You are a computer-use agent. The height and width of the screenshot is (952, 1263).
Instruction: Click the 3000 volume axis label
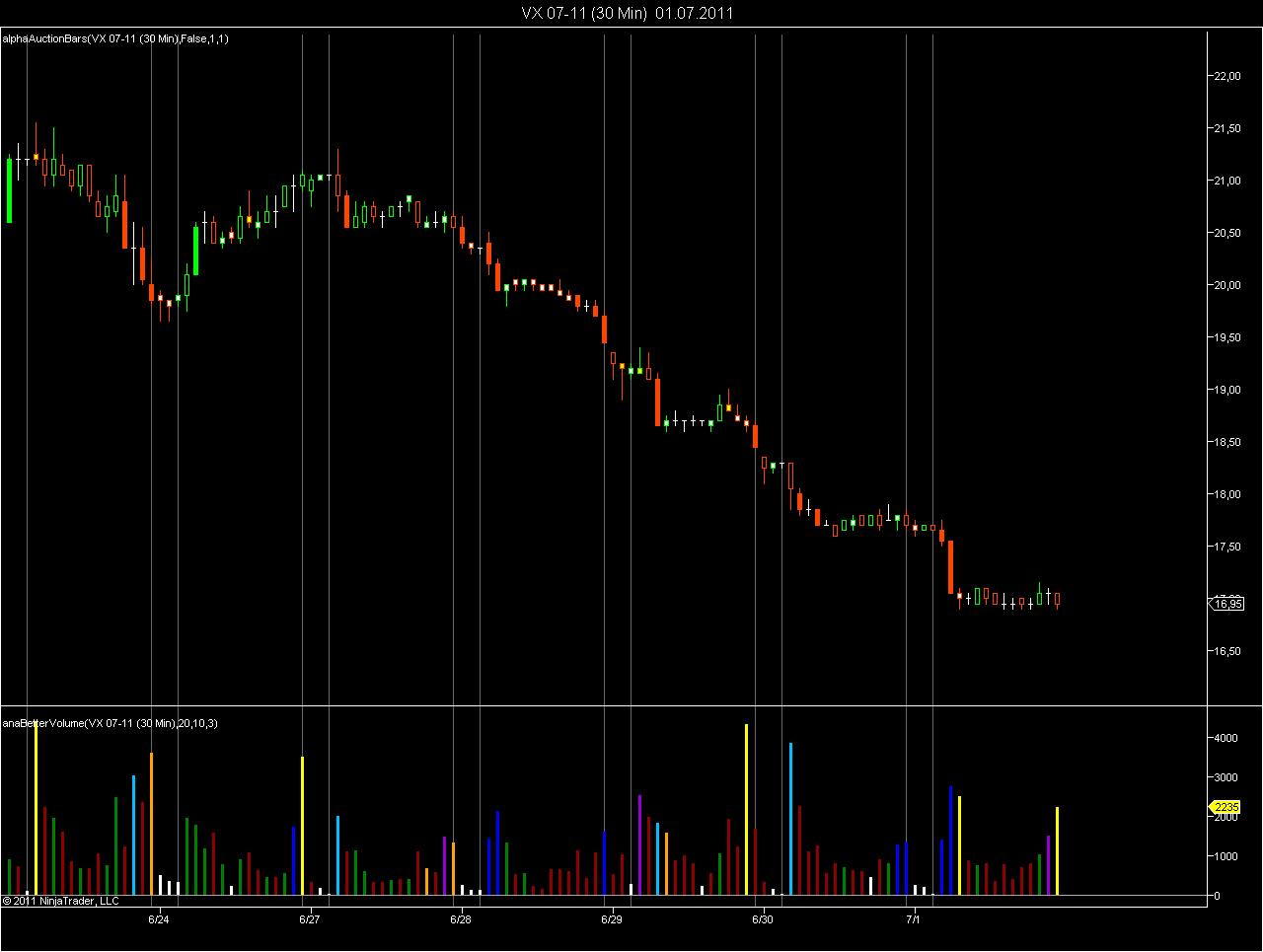coord(1226,777)
